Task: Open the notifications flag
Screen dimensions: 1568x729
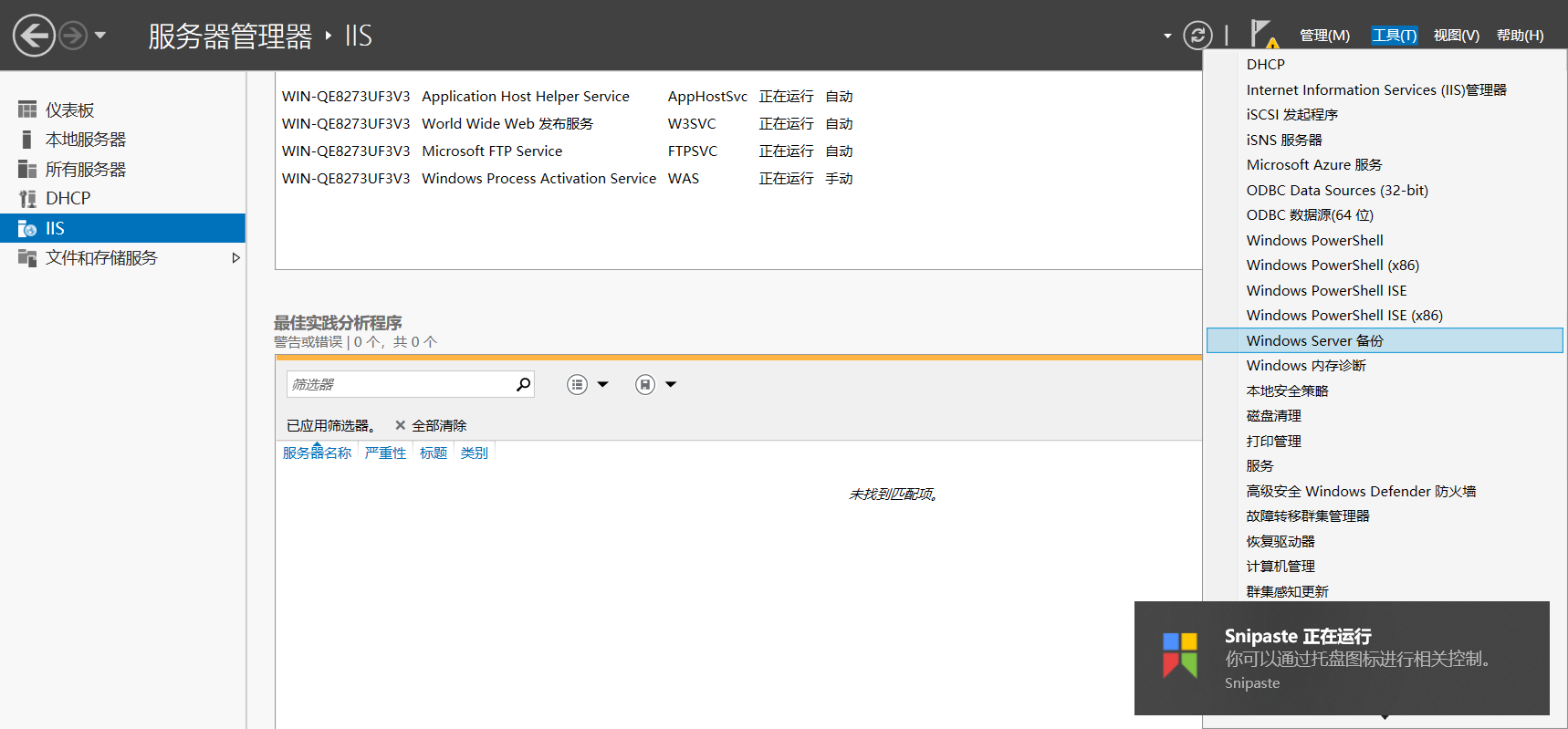Action: [x=1263, y=35]
